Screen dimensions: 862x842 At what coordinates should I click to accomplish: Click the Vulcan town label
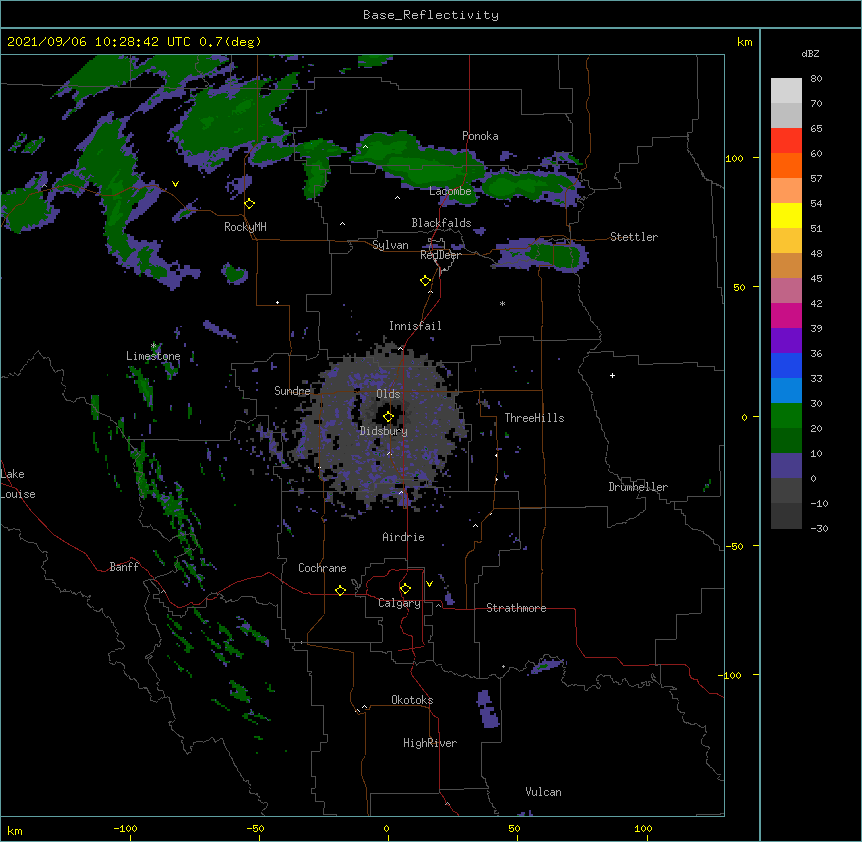[x=543, y=792]
